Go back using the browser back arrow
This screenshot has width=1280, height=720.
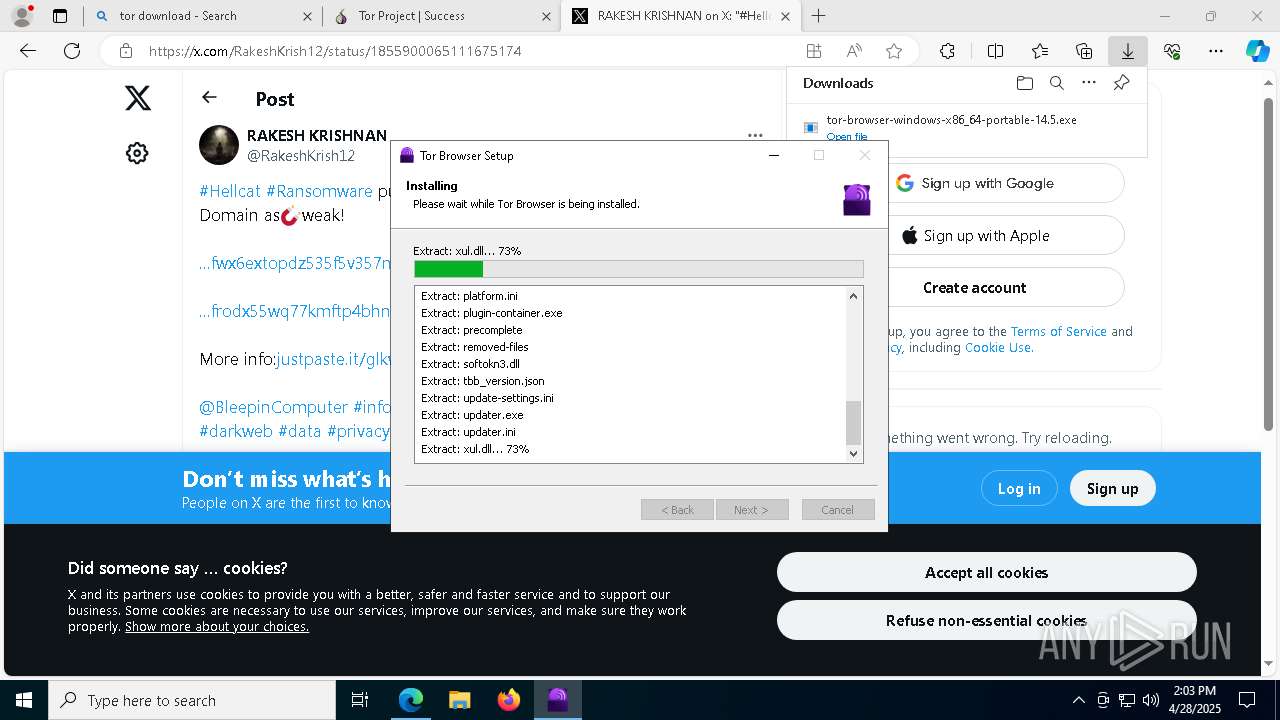tap(28, 51)
